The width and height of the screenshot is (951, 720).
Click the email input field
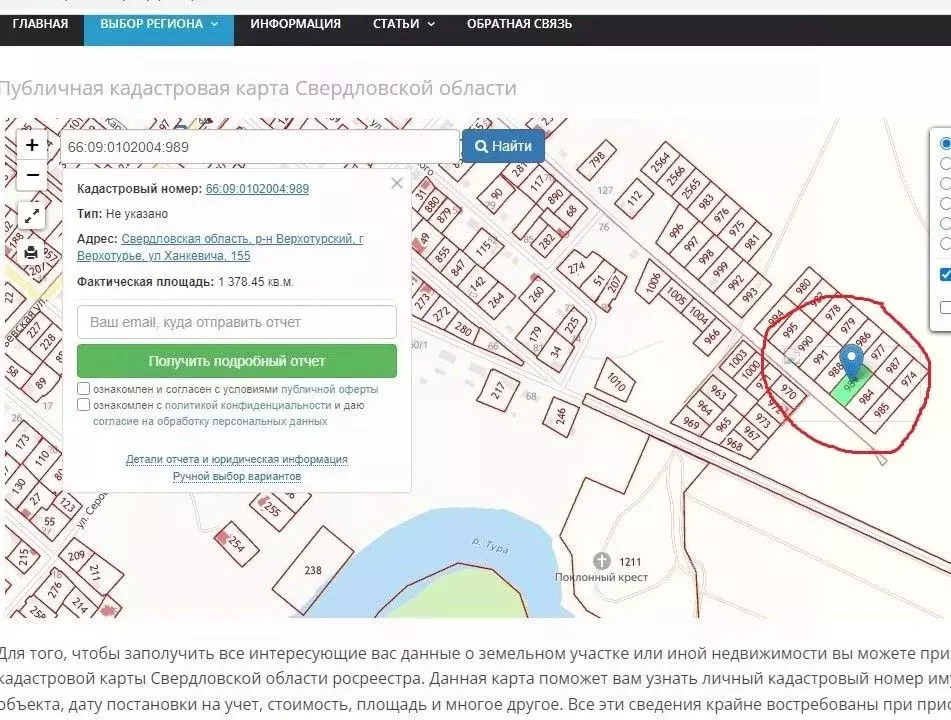[237, 322]
